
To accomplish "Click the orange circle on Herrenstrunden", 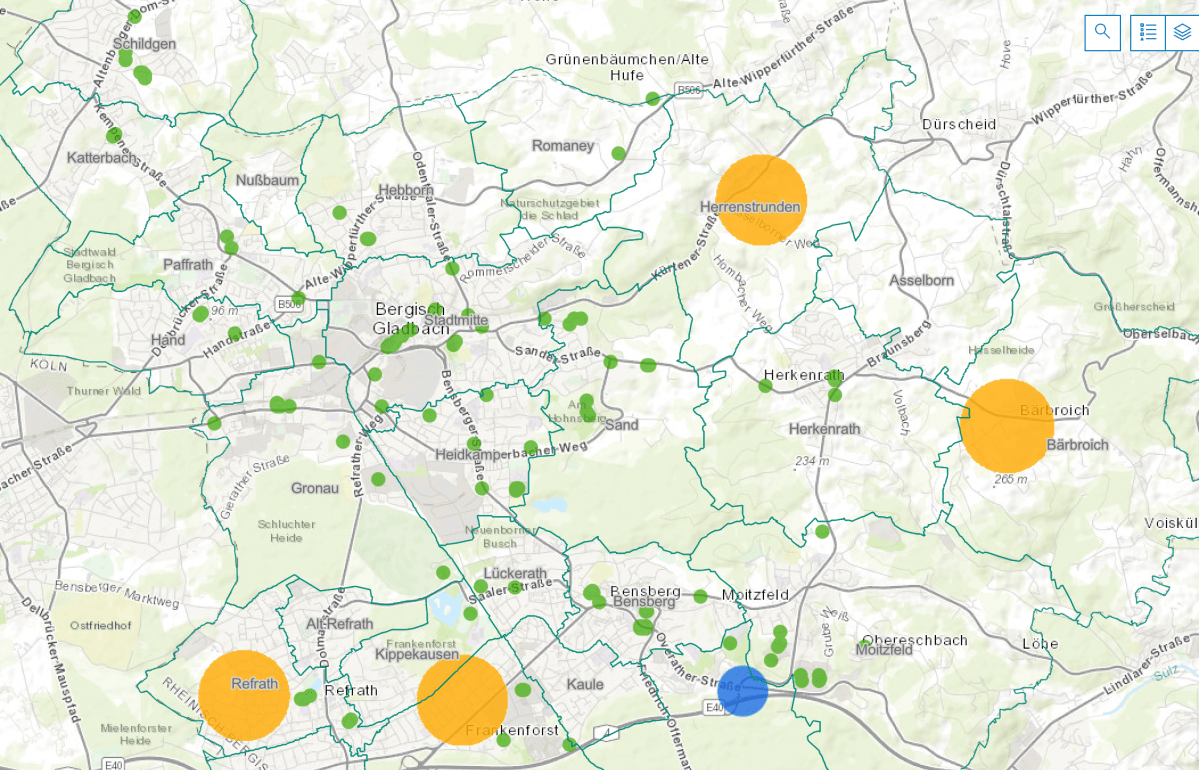I will (x=761, y=200).
